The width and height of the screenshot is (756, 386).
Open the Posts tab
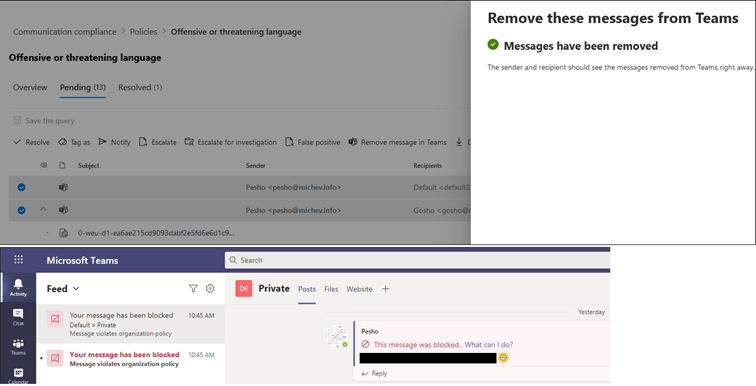pos(307,289)
